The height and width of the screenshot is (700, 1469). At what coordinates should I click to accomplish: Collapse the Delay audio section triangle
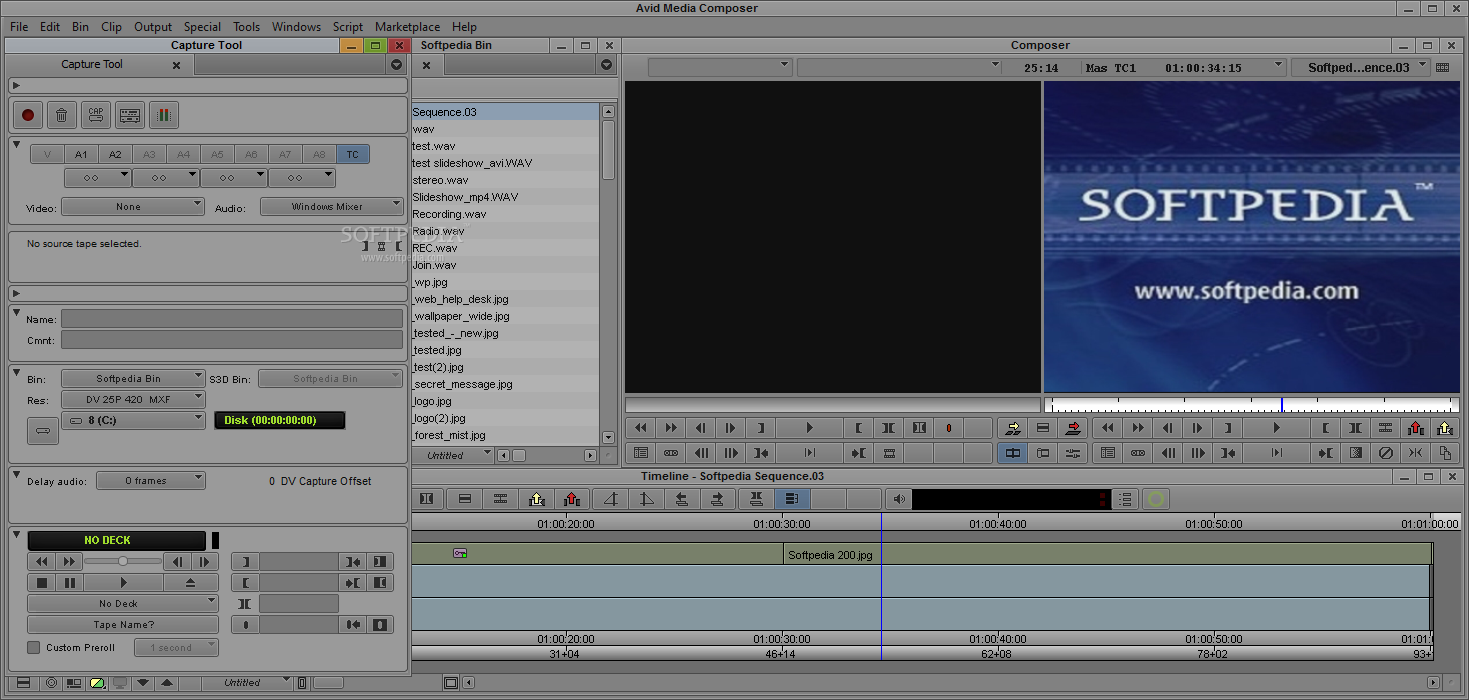(x=17, y=474)
